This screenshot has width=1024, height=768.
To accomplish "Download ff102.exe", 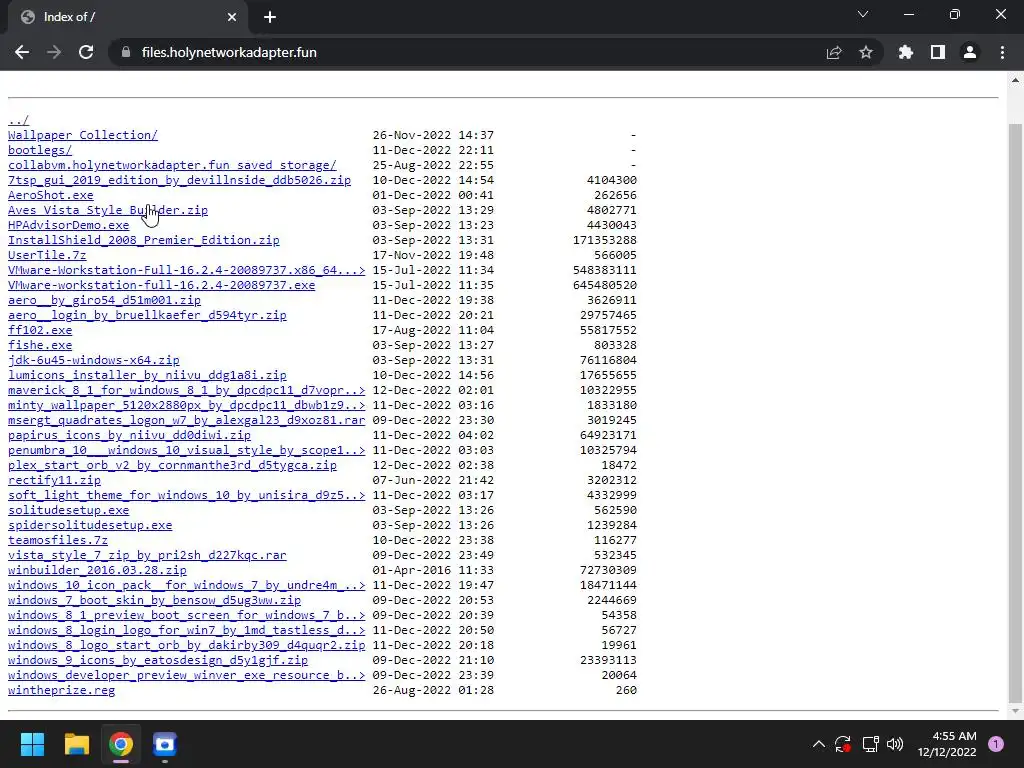I will (40, 330).
